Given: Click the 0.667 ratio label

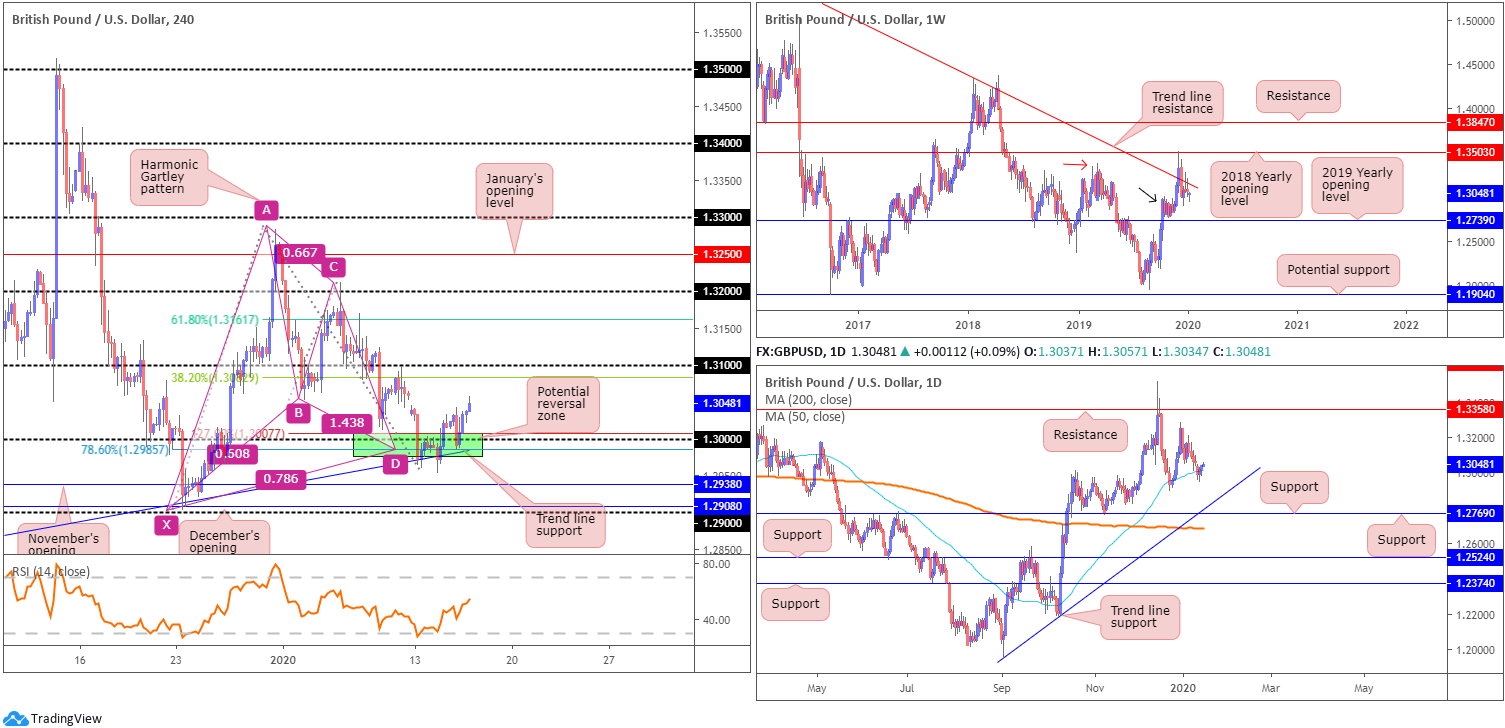Looking at the screenshot, I should coord(299,254).
